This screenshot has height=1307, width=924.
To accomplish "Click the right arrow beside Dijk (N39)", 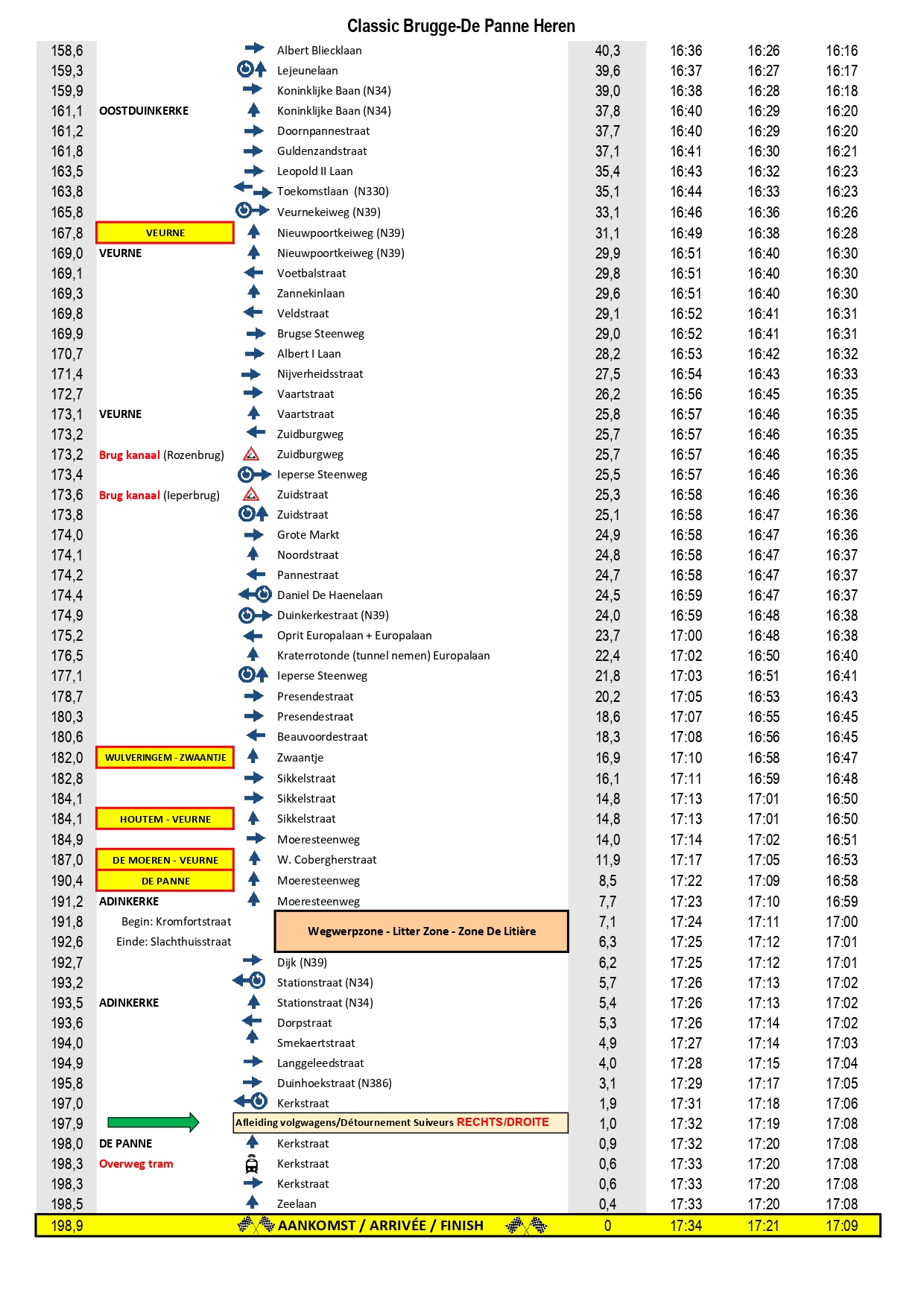I will (253, 960).
